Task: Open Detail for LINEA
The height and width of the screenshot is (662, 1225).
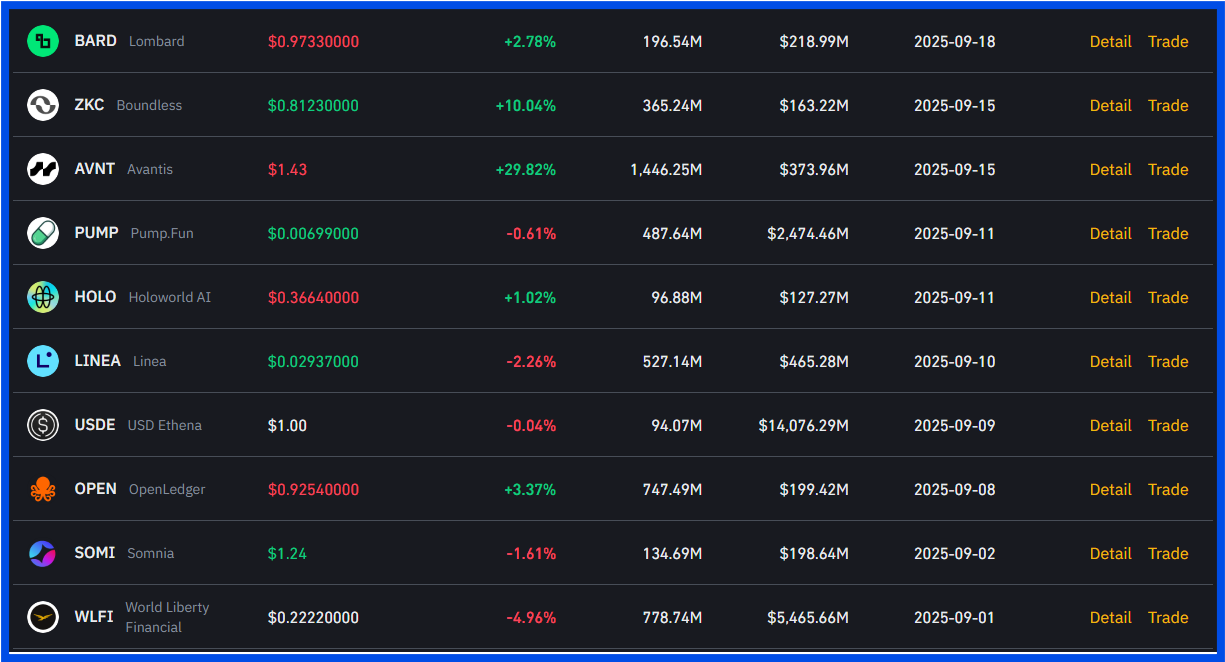Action: 1110,361
